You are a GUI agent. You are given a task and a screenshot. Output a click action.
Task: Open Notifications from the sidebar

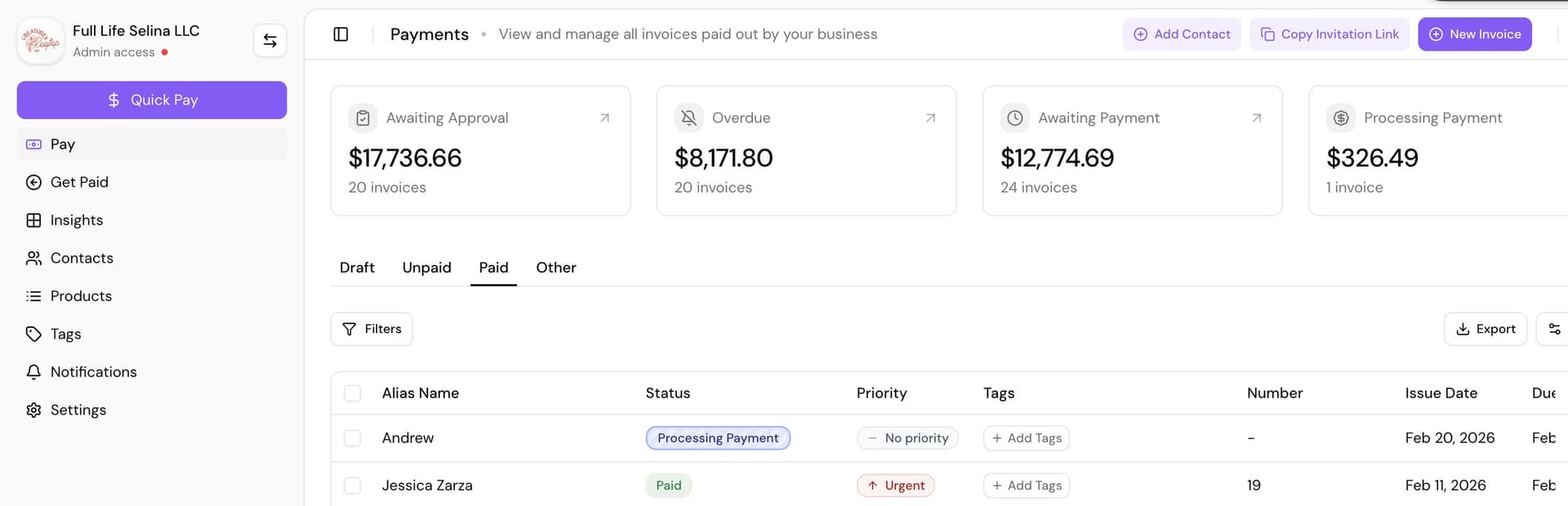click(x=152, y=372)
